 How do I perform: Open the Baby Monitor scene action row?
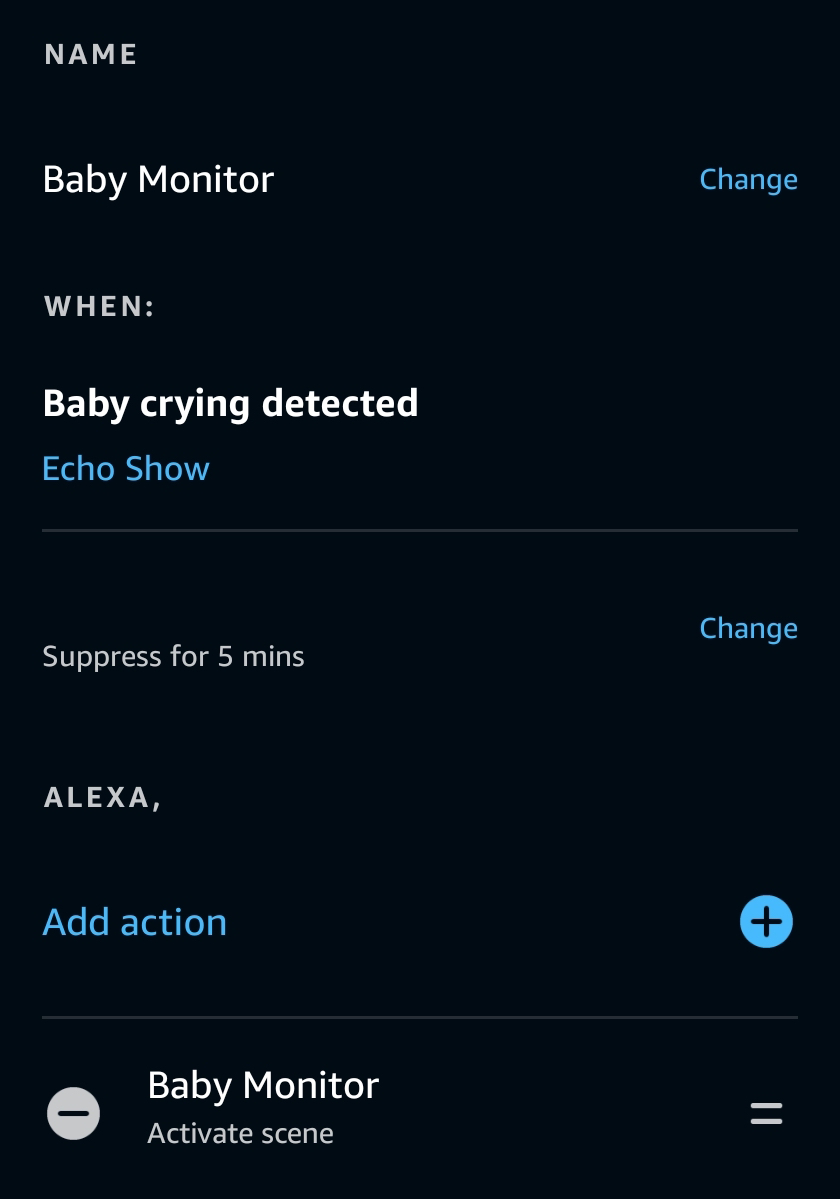tap(420, 1109)
